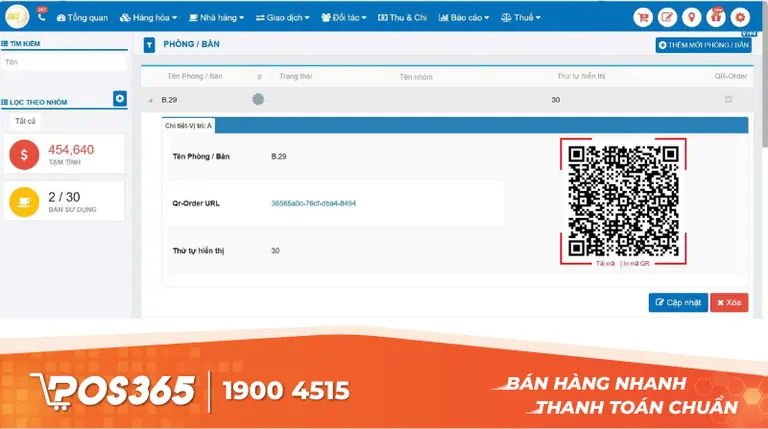Click the location pin icon

click(692, 18)
